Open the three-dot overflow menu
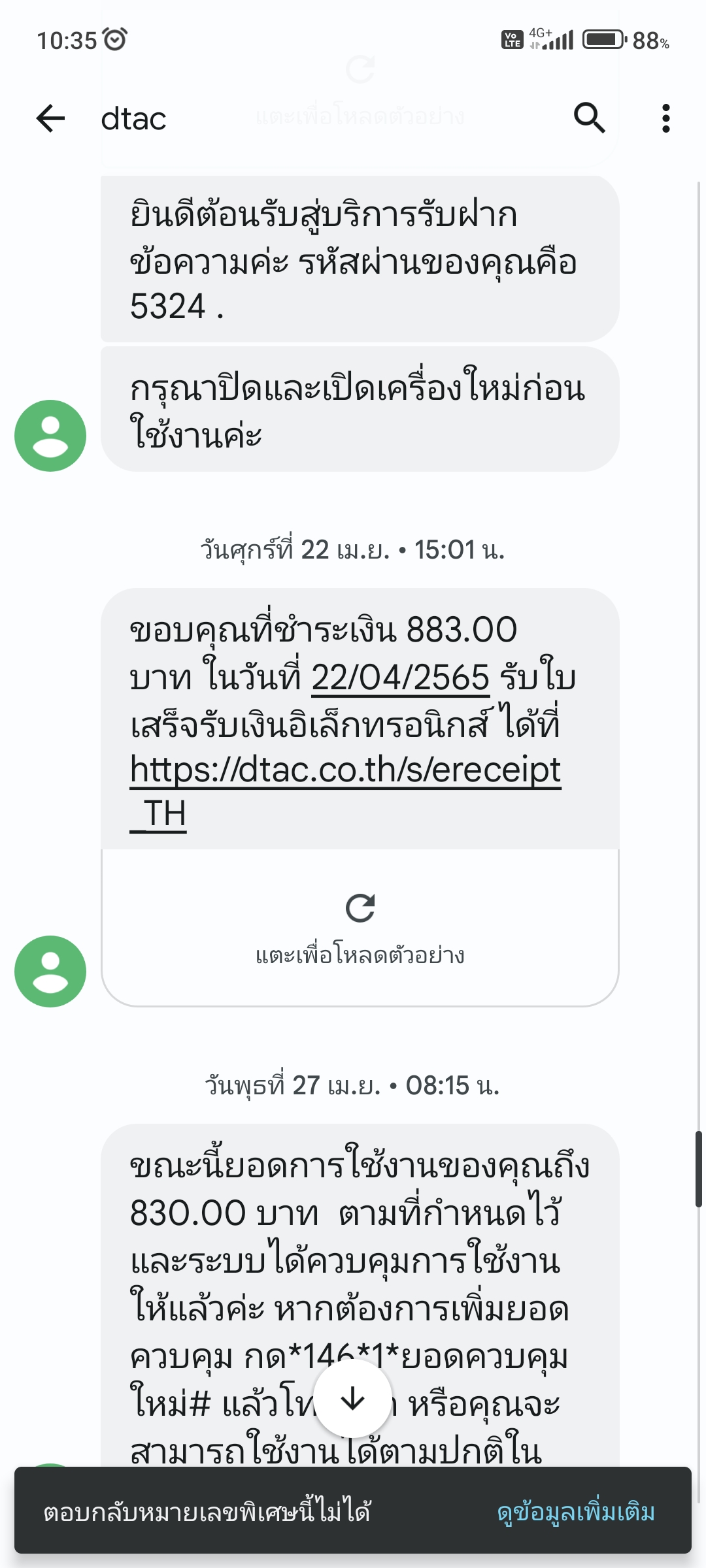 pyautogui.click(x=665, y=118)
